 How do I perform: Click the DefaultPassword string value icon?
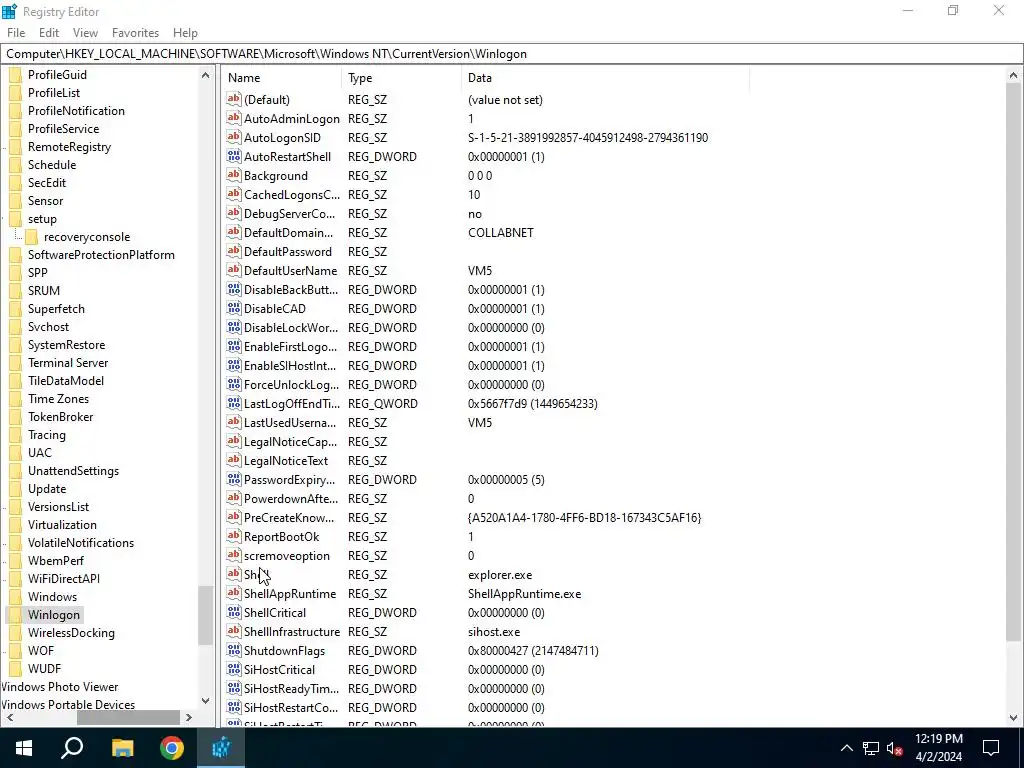tap(234, 251)
